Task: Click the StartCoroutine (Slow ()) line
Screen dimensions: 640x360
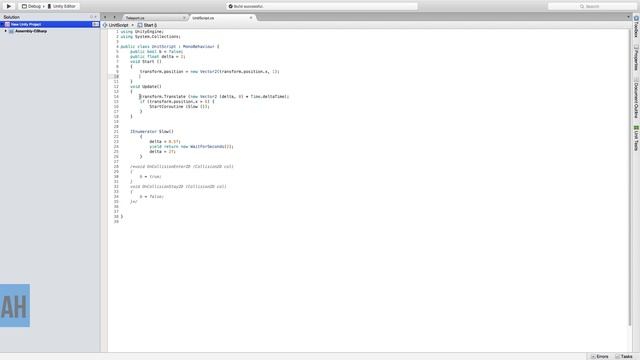Action: click(x=179, y=107)
